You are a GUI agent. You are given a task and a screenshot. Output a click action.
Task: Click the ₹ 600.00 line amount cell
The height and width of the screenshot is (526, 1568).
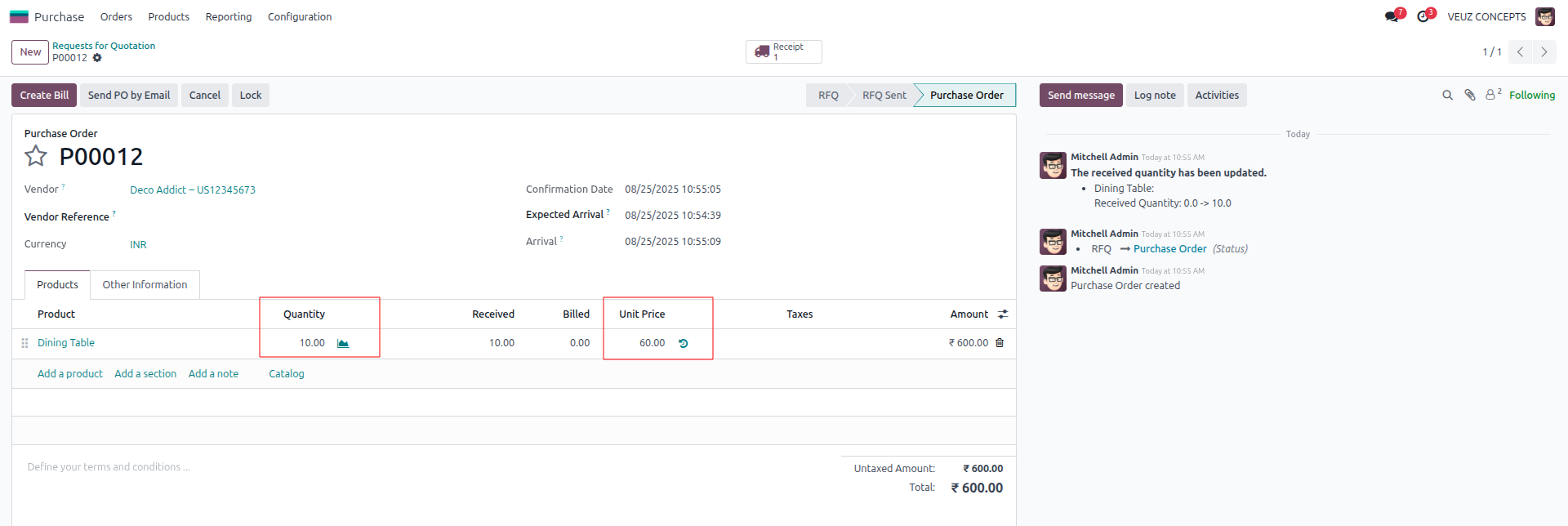coord(968,343)
